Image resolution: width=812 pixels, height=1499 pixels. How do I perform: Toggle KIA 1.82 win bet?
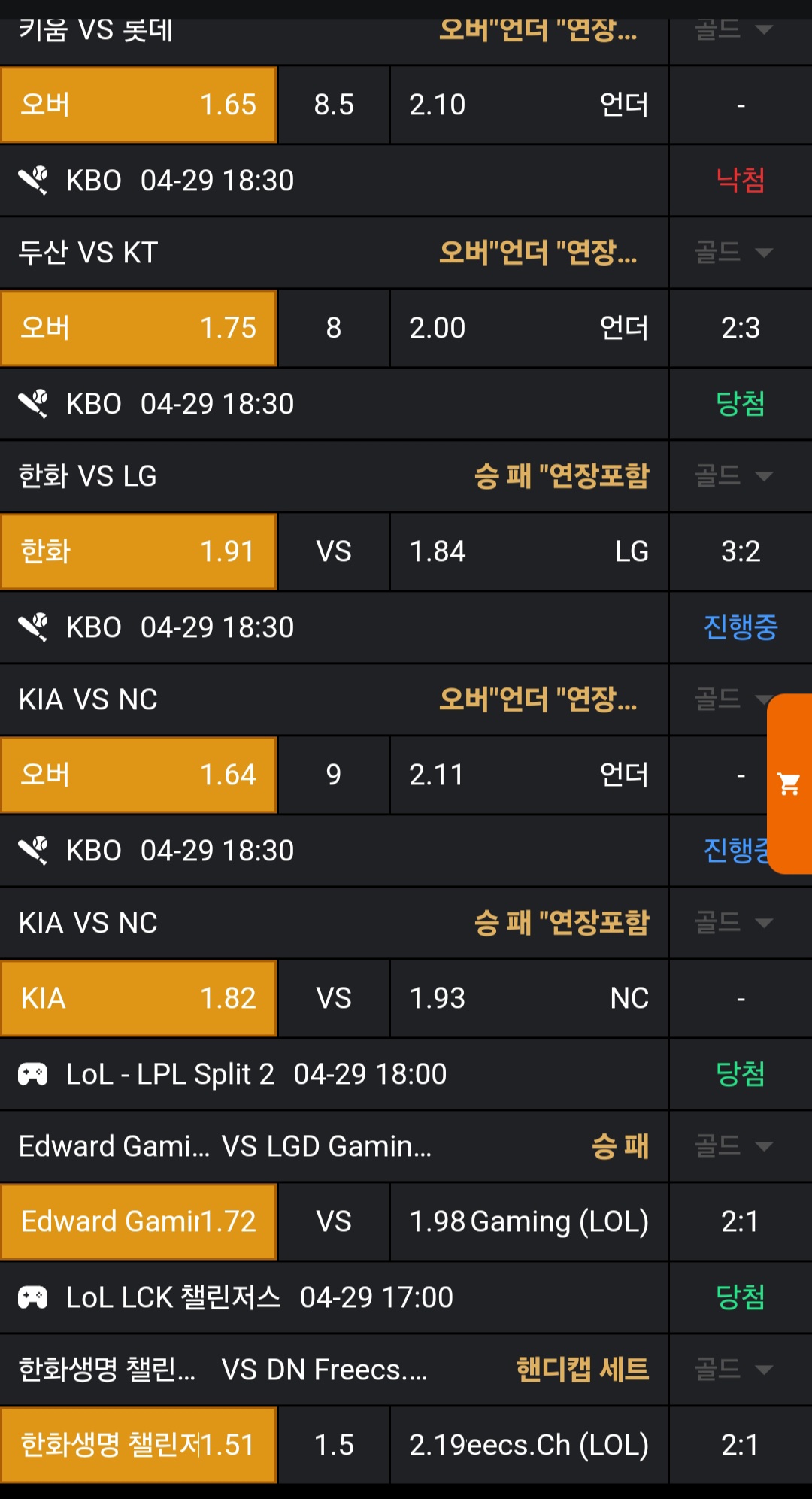(139, 998)
